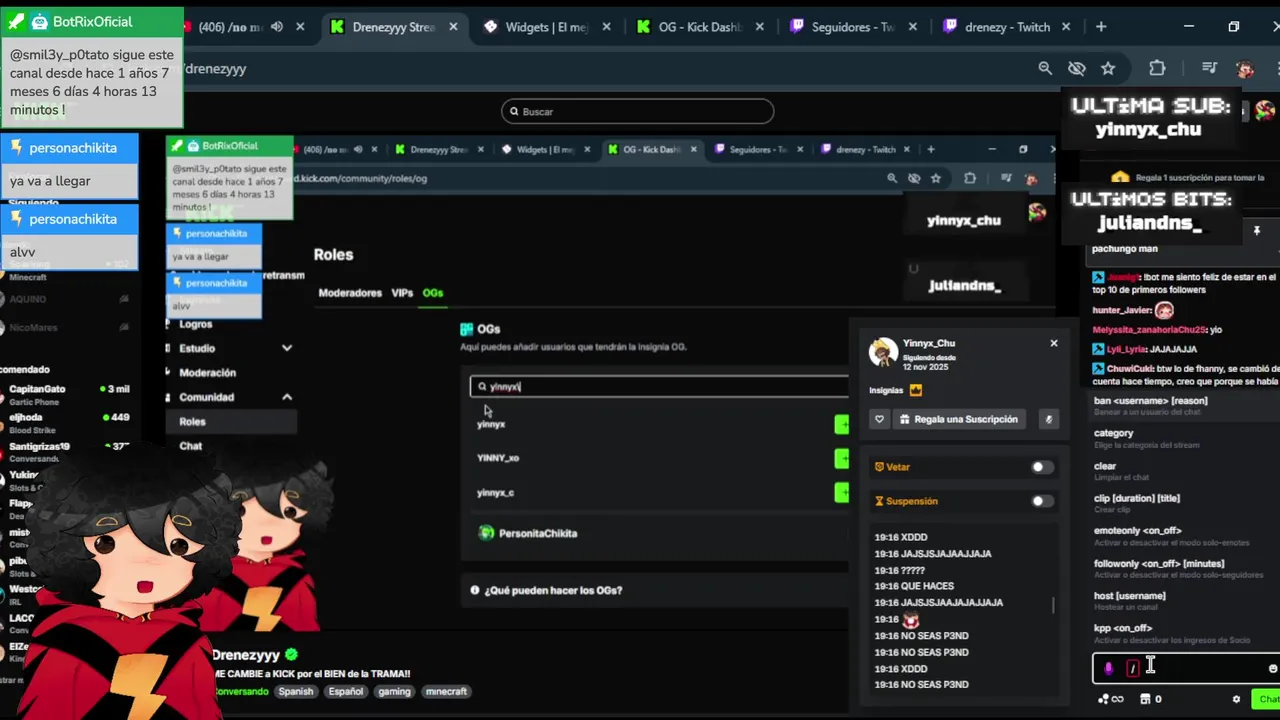Switch to drenezy - Twitch browser tab
The height and width of the screenshot is (720, 1280).
coord(1007,27)
